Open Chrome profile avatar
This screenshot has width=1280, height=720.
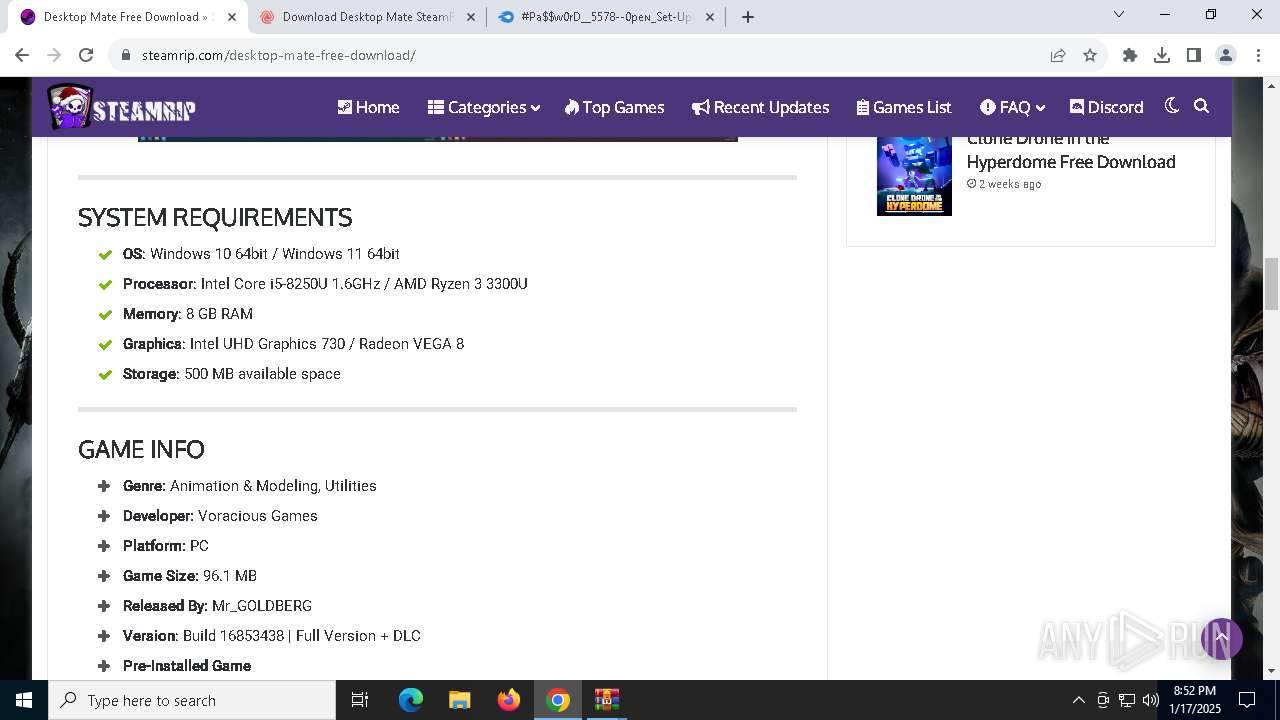(1226, 55)
